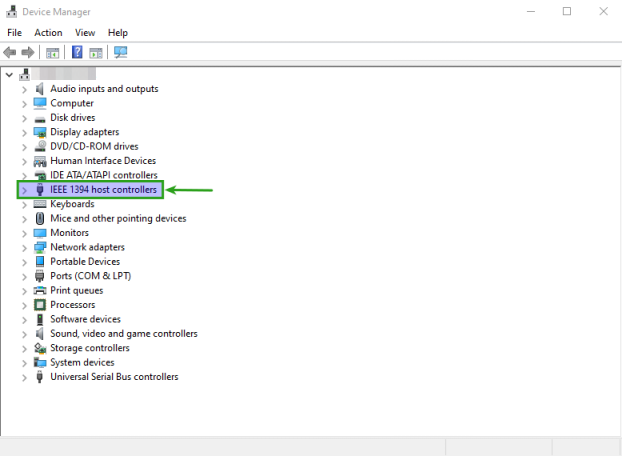Expand the DVD/CD-ROM drives category arrow
The width and height of the screenshot is (622, 456).
(24, 147)
